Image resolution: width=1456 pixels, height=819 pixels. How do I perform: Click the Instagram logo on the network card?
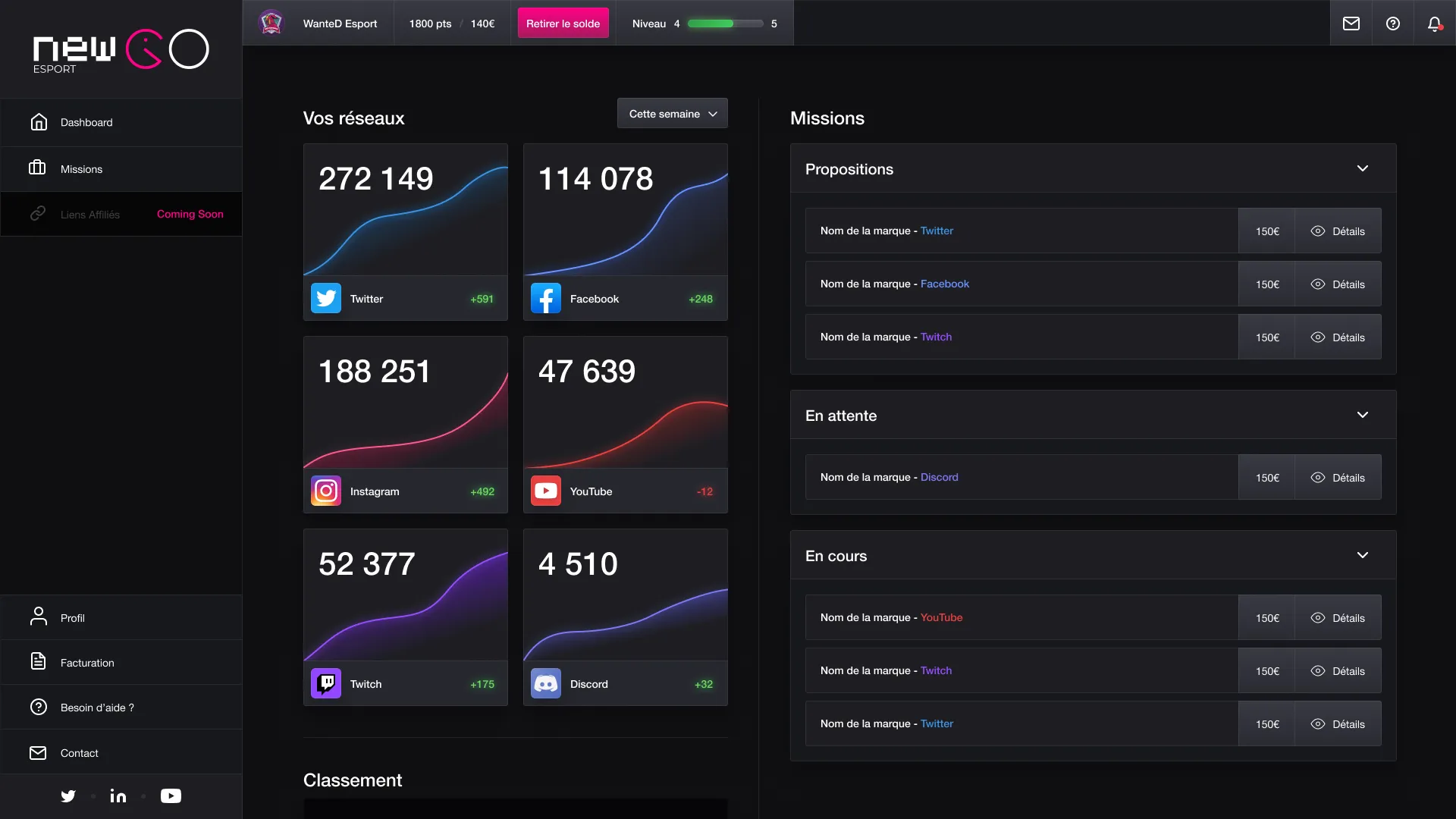click(x=326, y=491)
